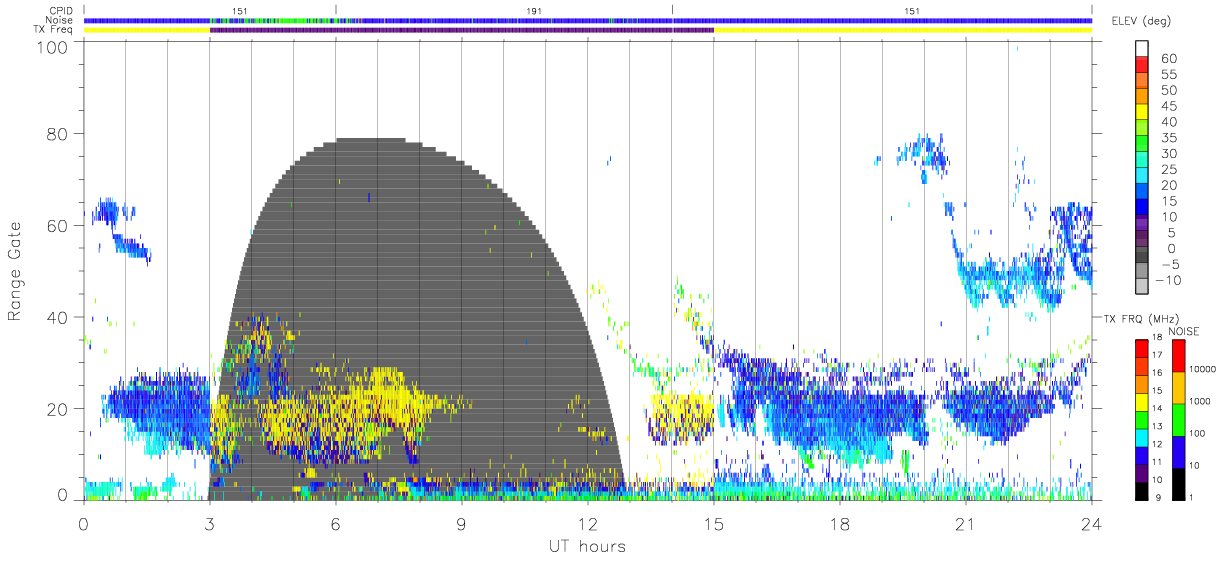The height and width of the screenshot is (567, 1228).
Task: Click the 1000 label in NOISE legend
Action: [x=1199, y=400]
